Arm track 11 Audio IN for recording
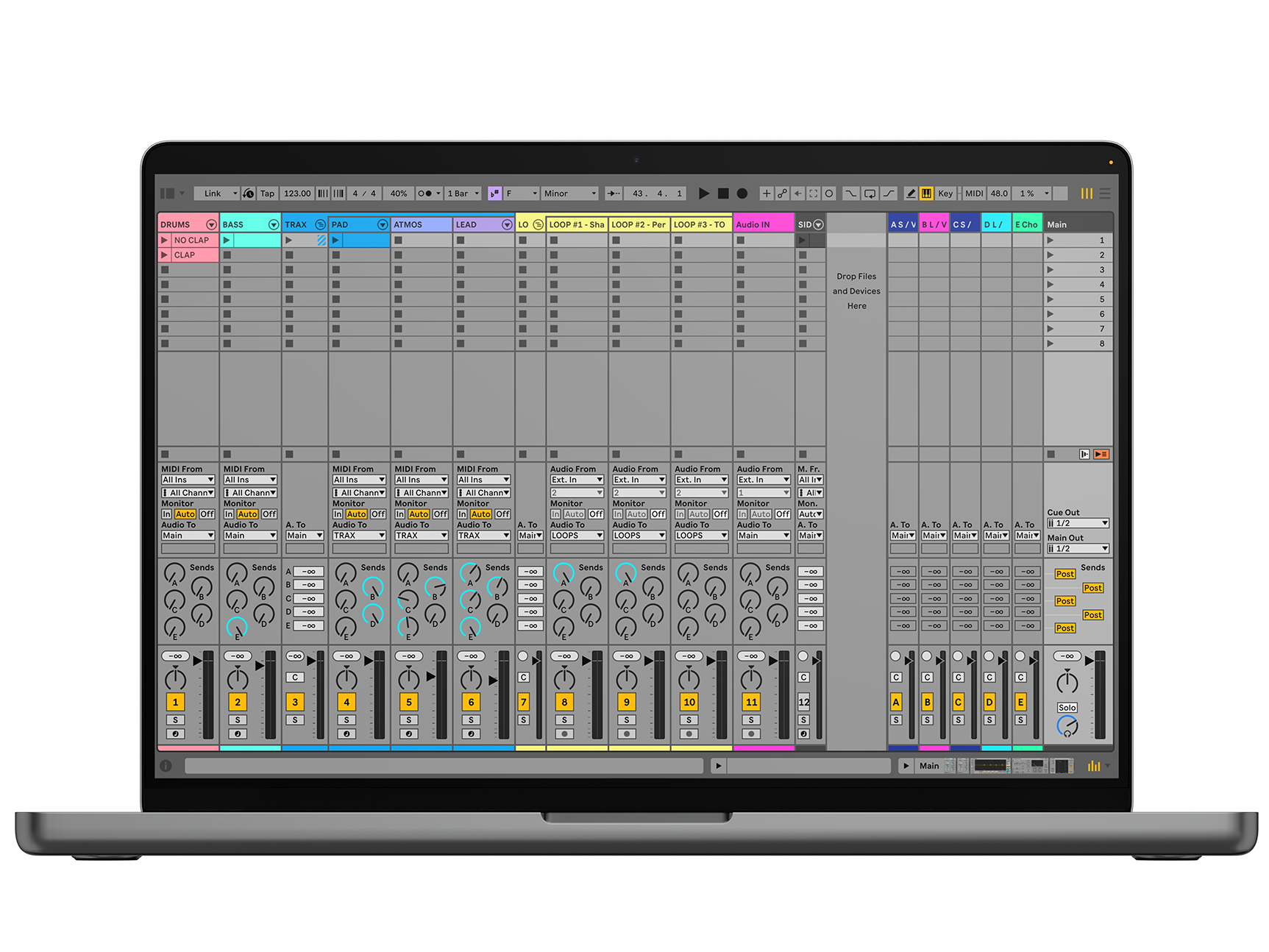 [x=751, y=734]
